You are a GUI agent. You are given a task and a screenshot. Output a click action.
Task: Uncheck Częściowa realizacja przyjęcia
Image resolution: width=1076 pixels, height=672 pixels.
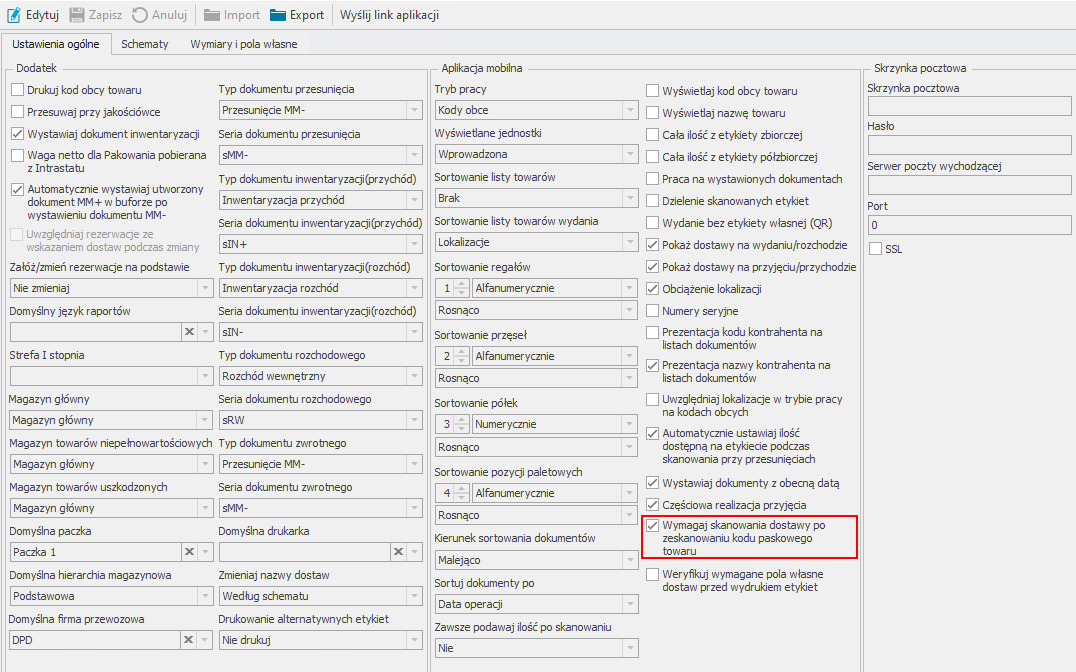point(653,505)
